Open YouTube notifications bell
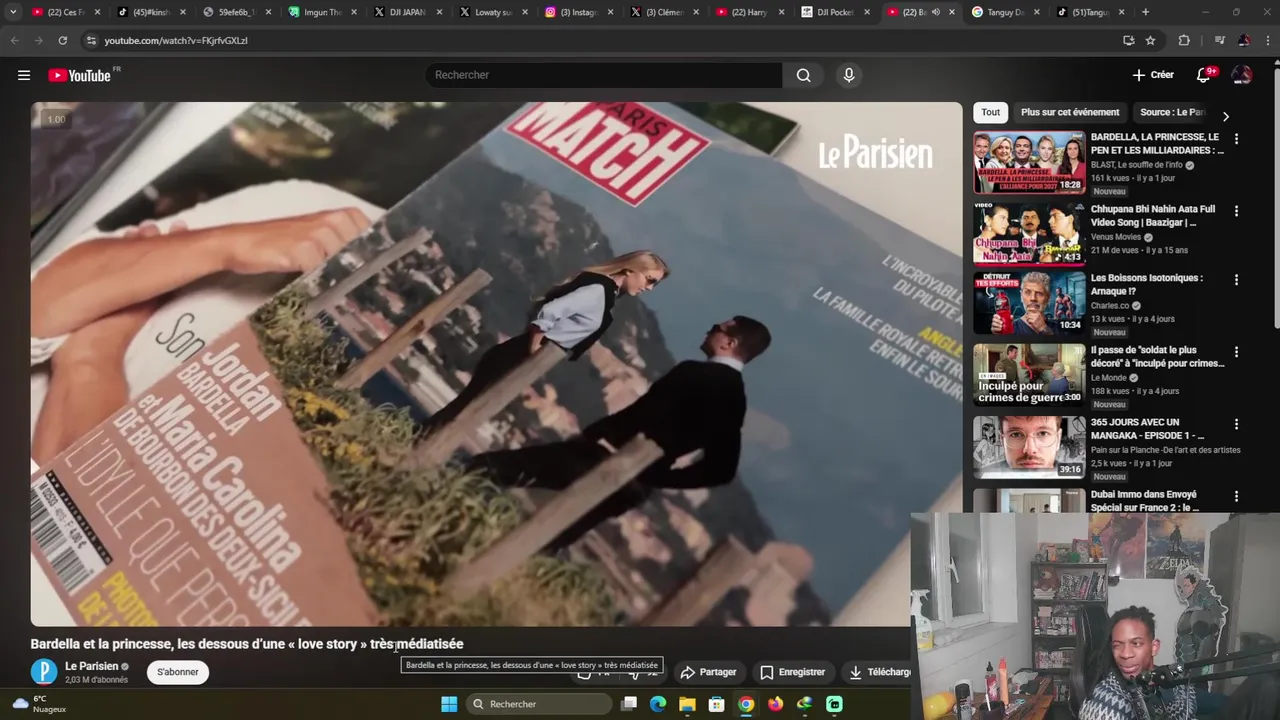 [1205, 75]
